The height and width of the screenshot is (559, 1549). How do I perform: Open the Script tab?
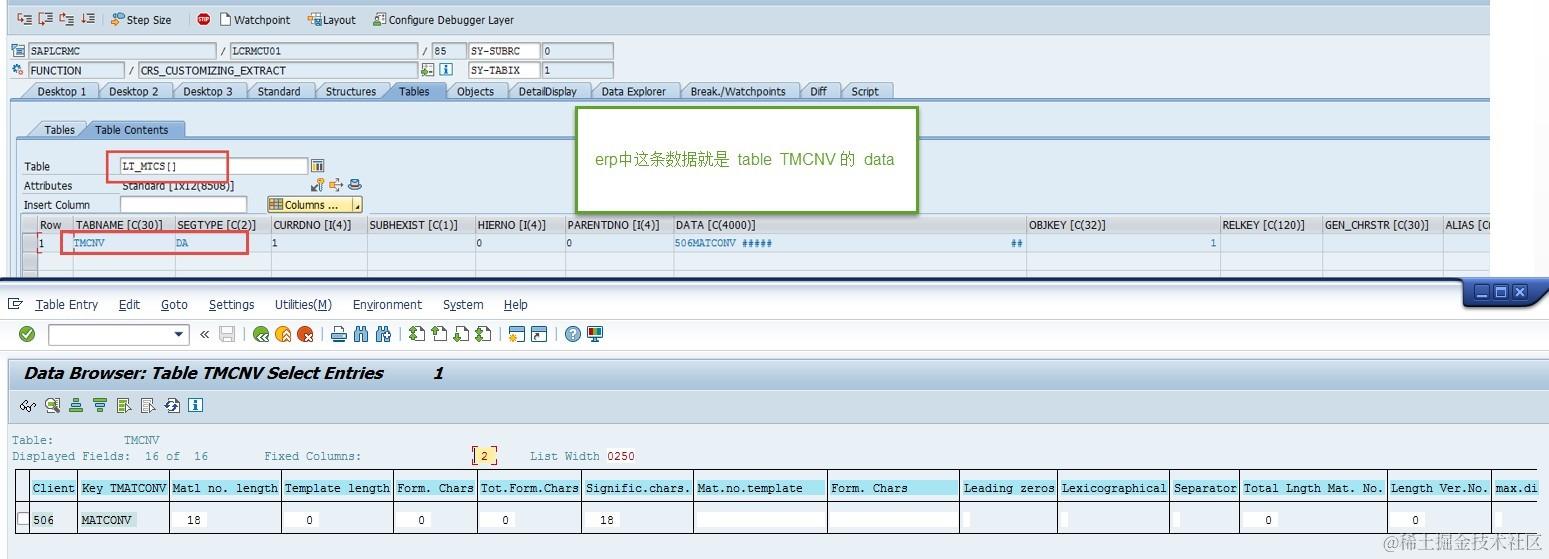pos(865,91)
